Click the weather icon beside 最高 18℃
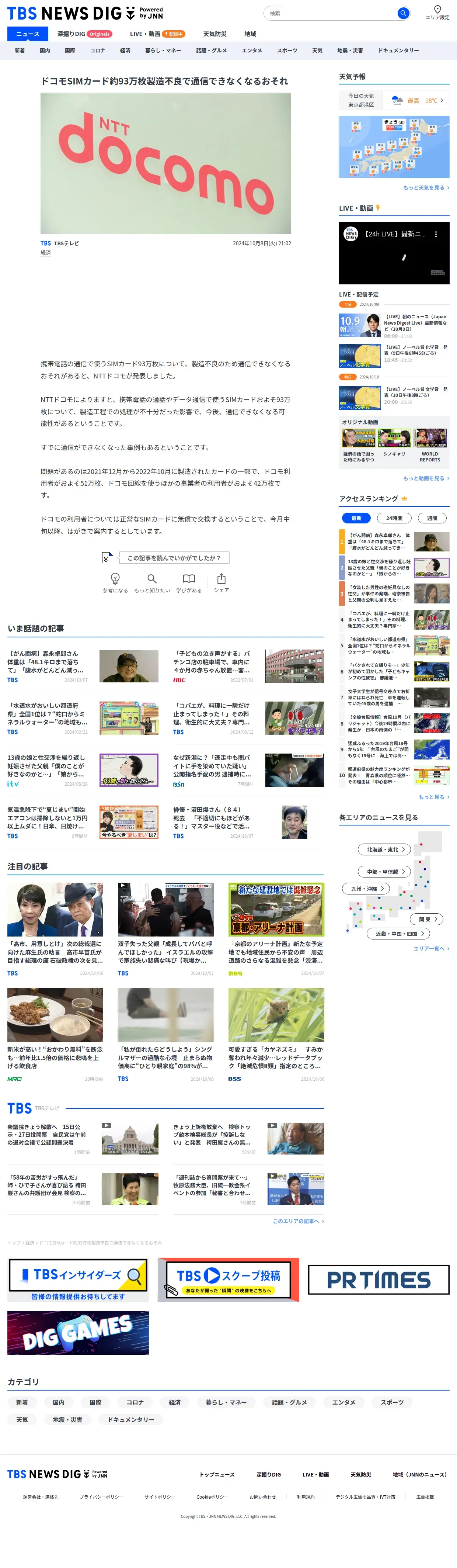Image resolution: width=457 pixels, height=1568 pixels. coord(397,100)
